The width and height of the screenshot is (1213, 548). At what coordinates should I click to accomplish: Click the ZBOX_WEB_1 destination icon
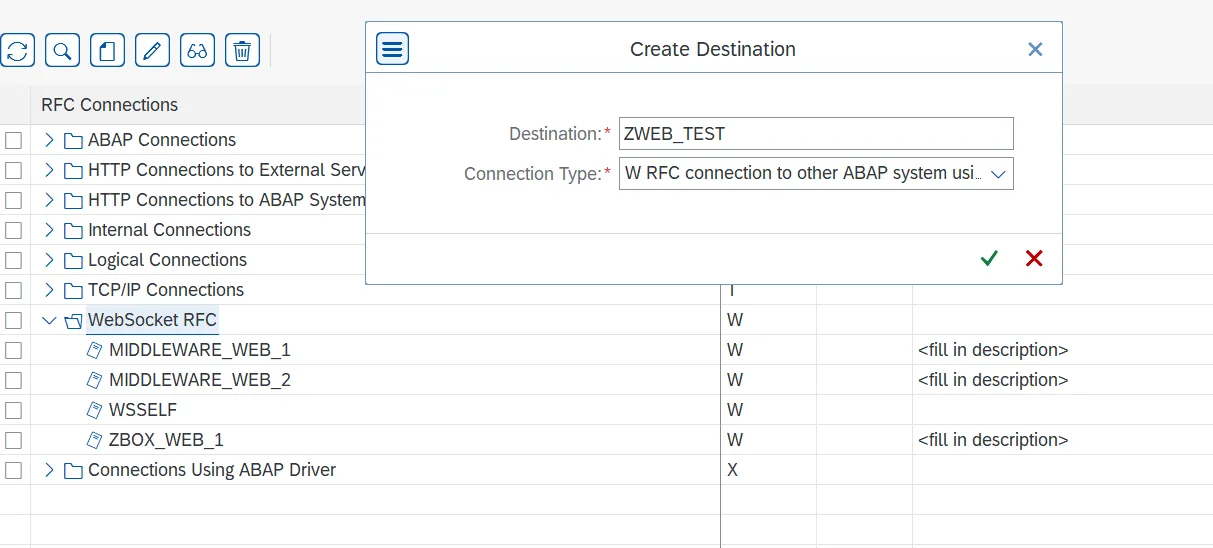click(x=94, y=440)
